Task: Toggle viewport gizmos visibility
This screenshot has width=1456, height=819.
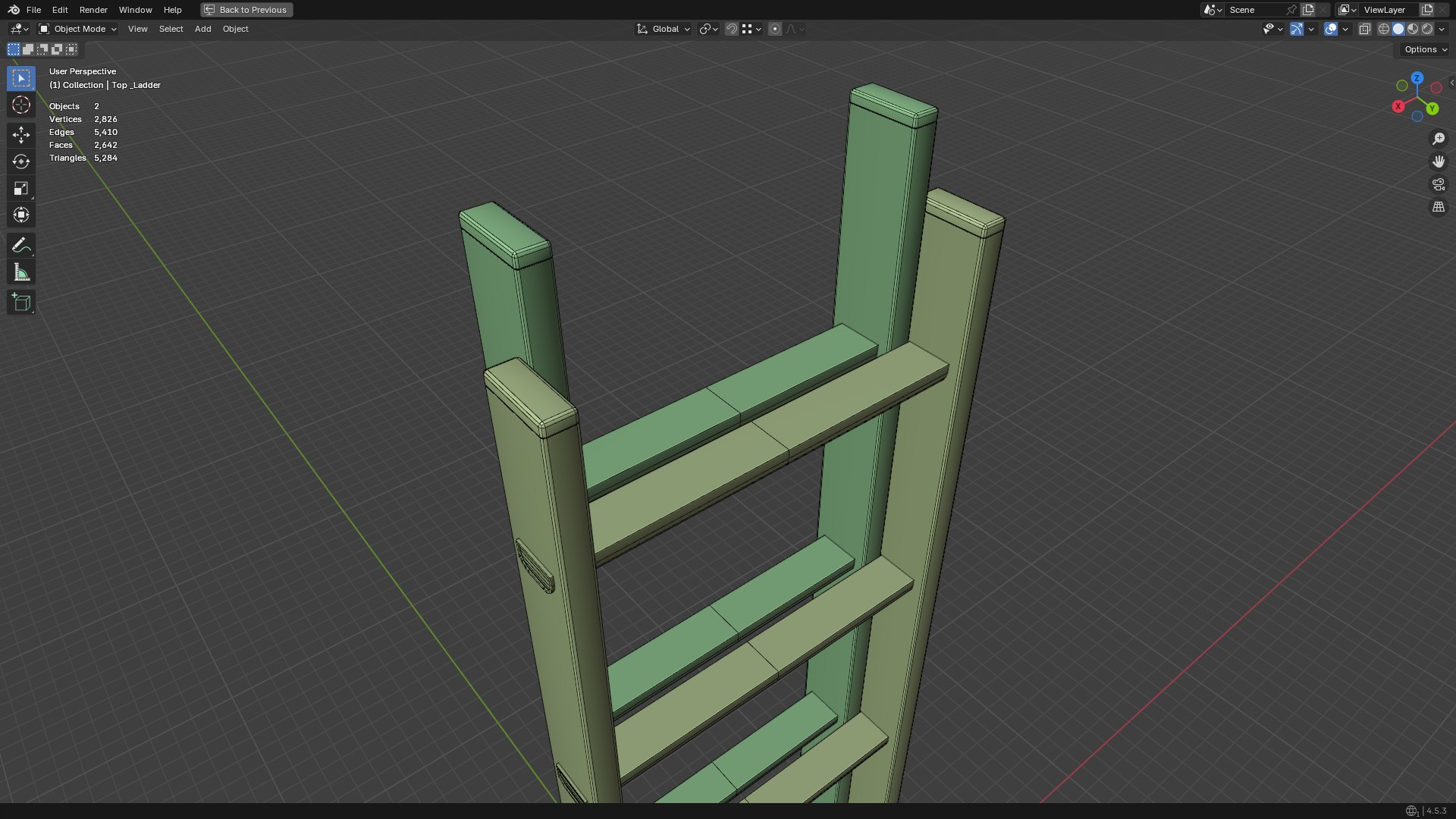Action: pos(1297,29)
